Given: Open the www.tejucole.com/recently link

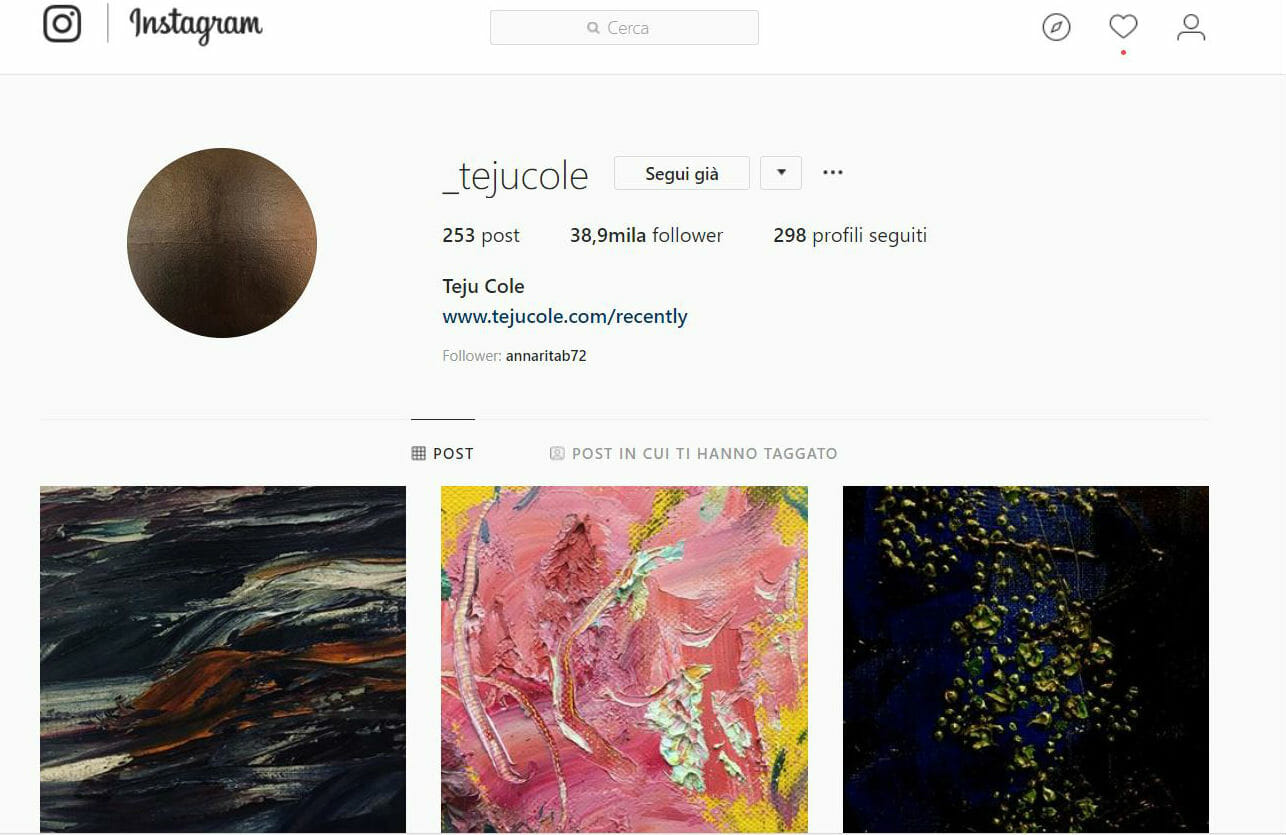Looking at the screenshot, I should coord(565,317).
